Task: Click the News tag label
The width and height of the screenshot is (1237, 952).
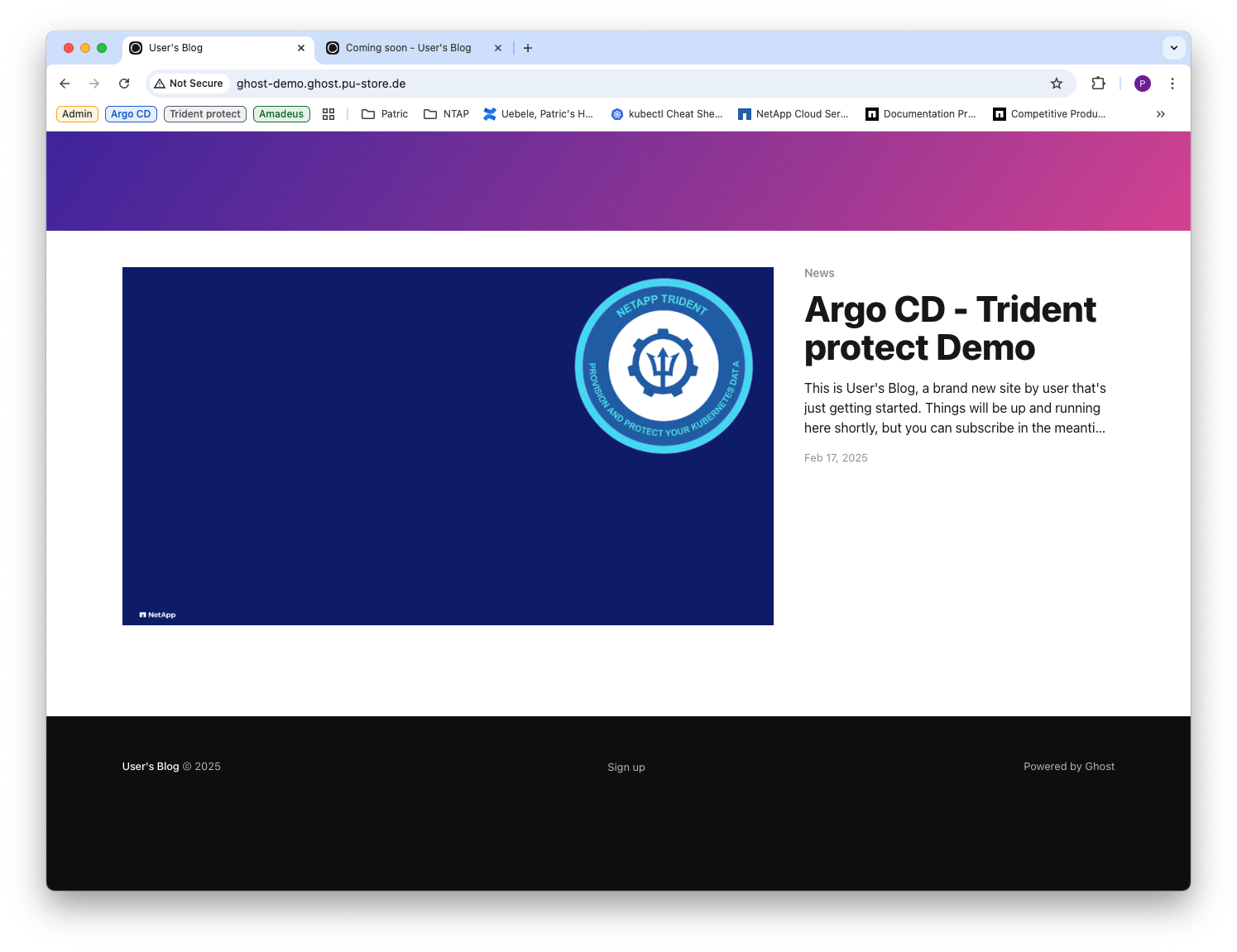Action: [x=819, y=273]
